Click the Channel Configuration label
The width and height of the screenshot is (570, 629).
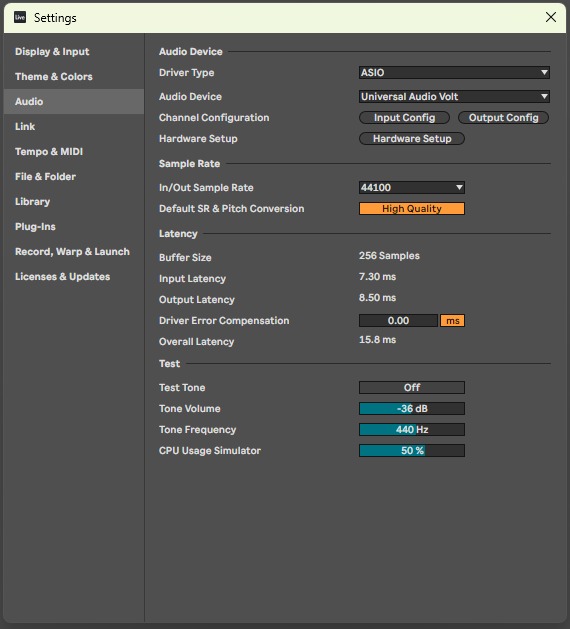pyautogui.click(x=214, y=118)
